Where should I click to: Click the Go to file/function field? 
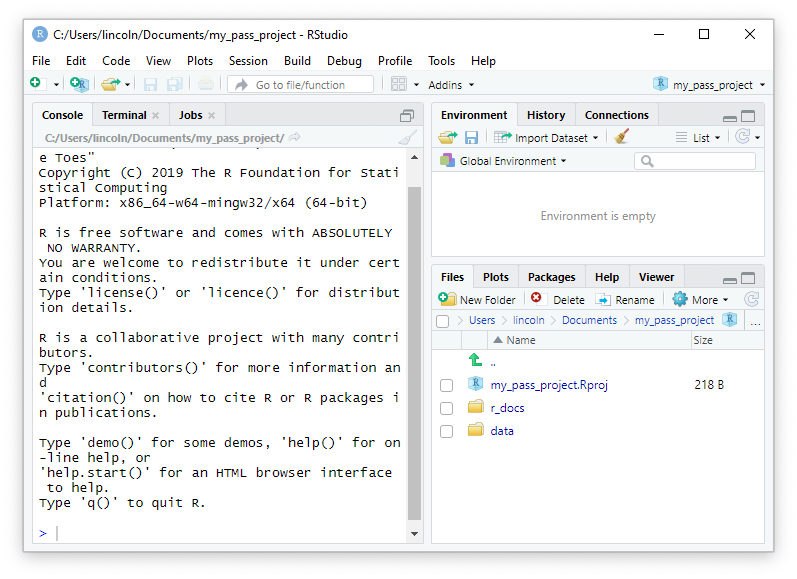tap(300, 85)
